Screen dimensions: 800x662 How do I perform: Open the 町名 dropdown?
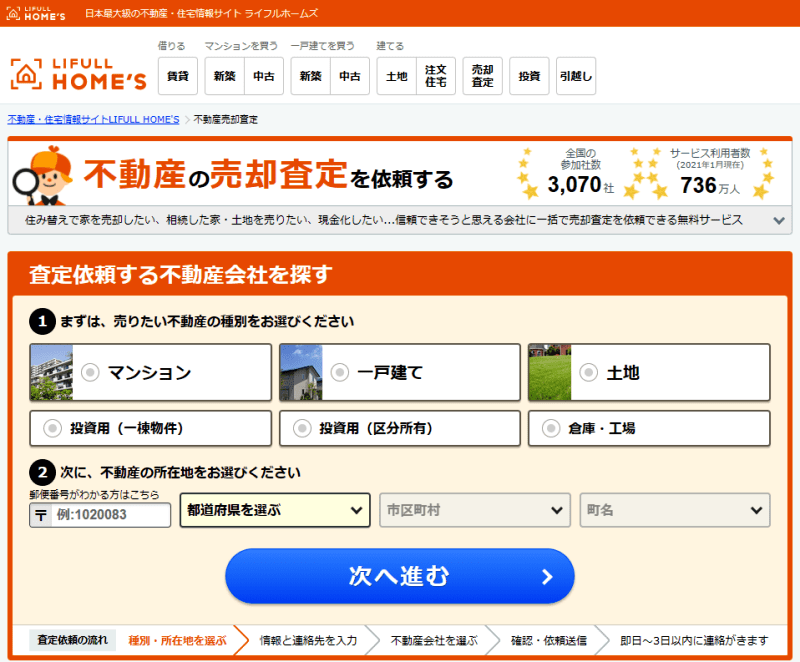(675, 510)
